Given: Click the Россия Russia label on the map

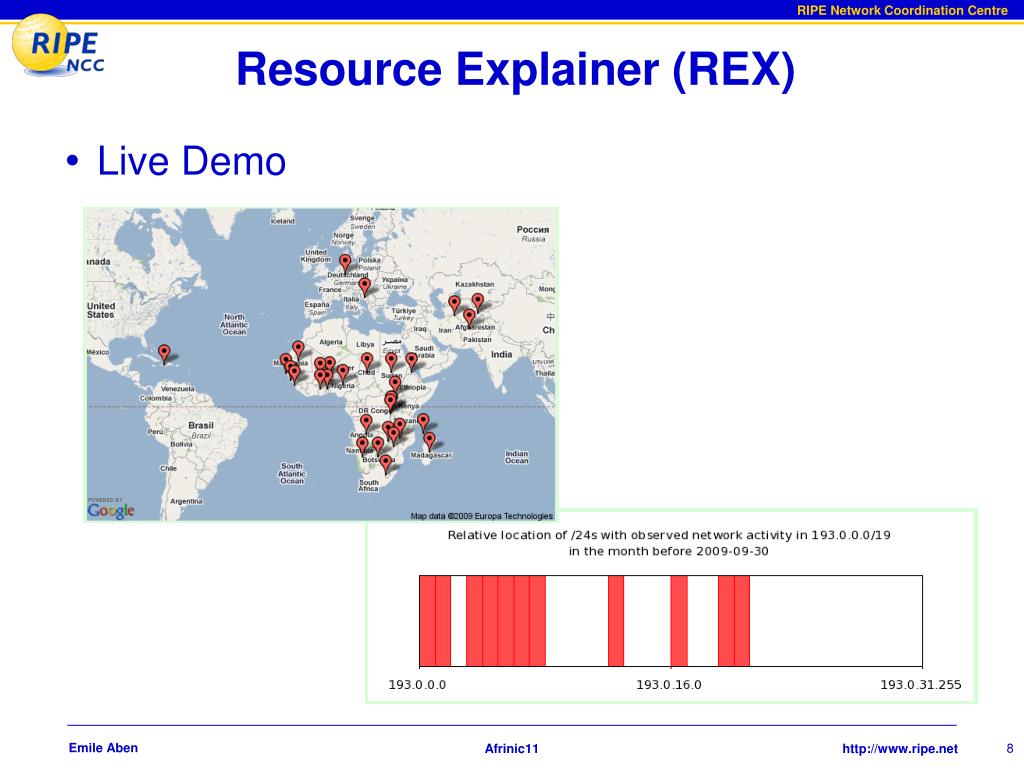Looking at the screenshot, I should [533, 234].
